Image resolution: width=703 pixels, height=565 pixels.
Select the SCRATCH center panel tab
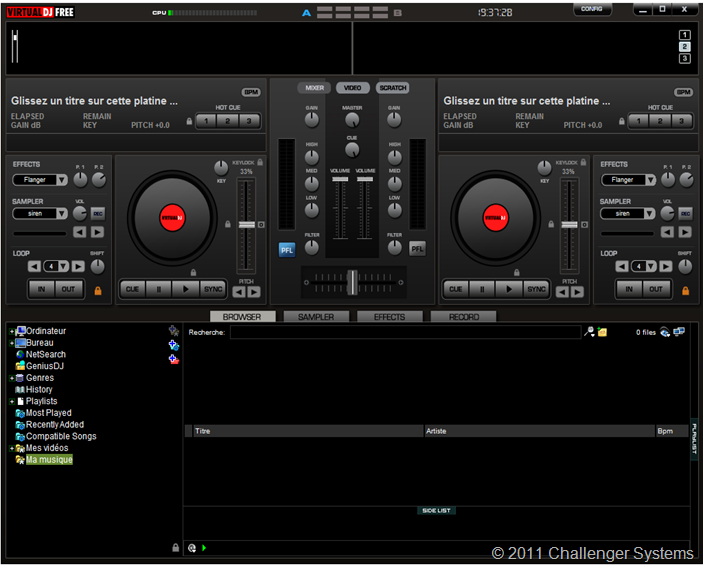393,88
